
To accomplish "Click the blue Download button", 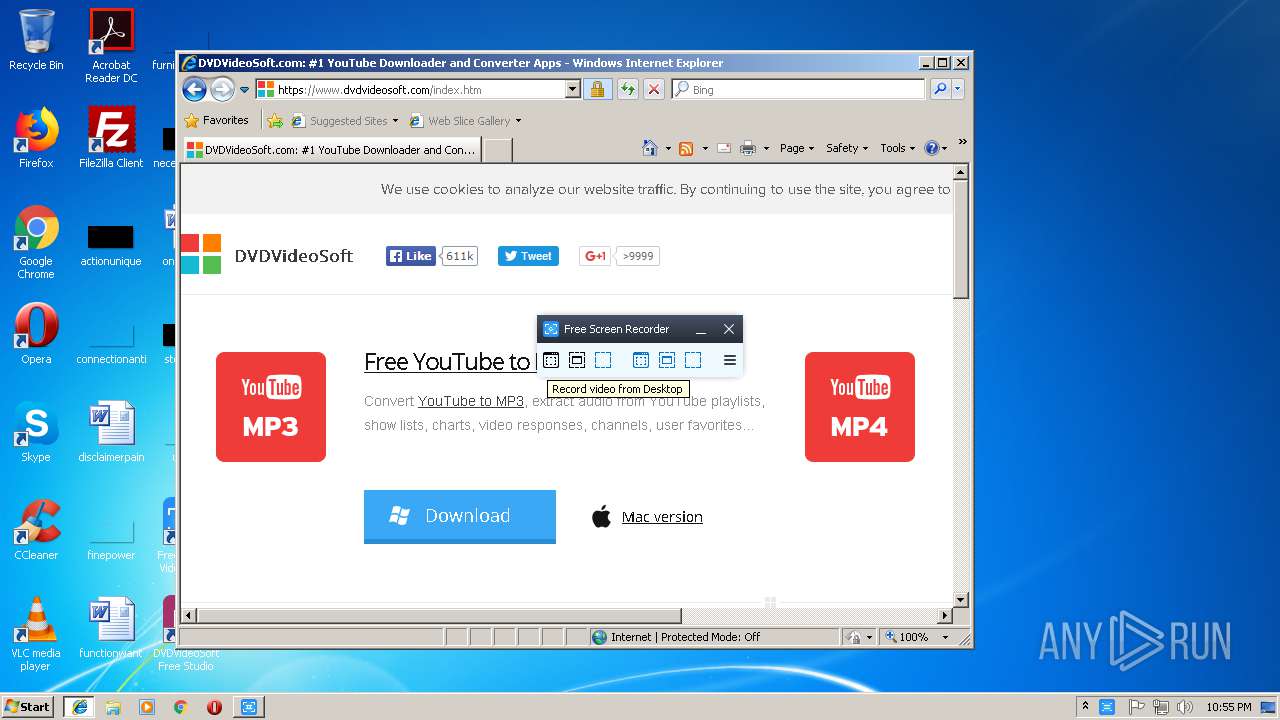I will [x=460, y=516].
